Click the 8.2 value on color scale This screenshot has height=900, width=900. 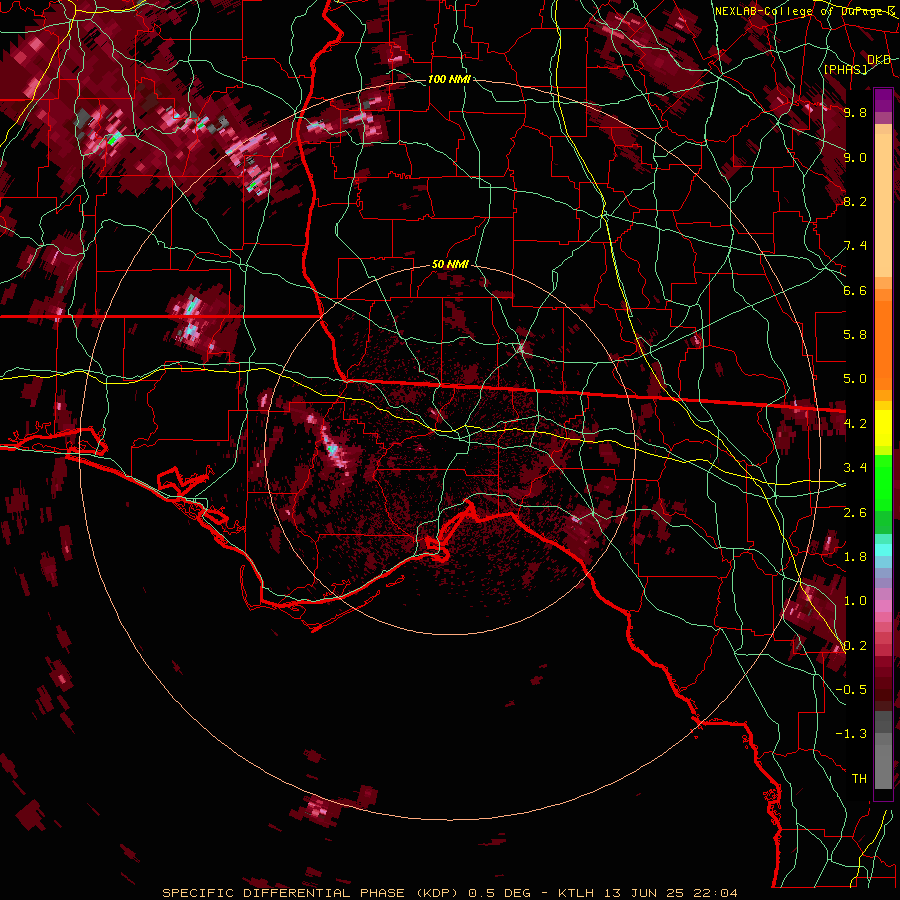855,201
